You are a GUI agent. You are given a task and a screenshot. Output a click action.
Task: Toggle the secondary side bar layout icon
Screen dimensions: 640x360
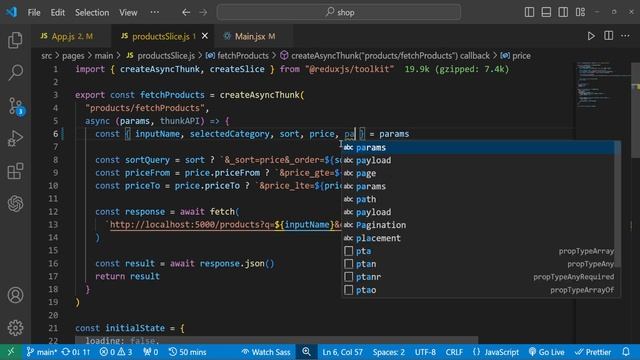(563, 12)
